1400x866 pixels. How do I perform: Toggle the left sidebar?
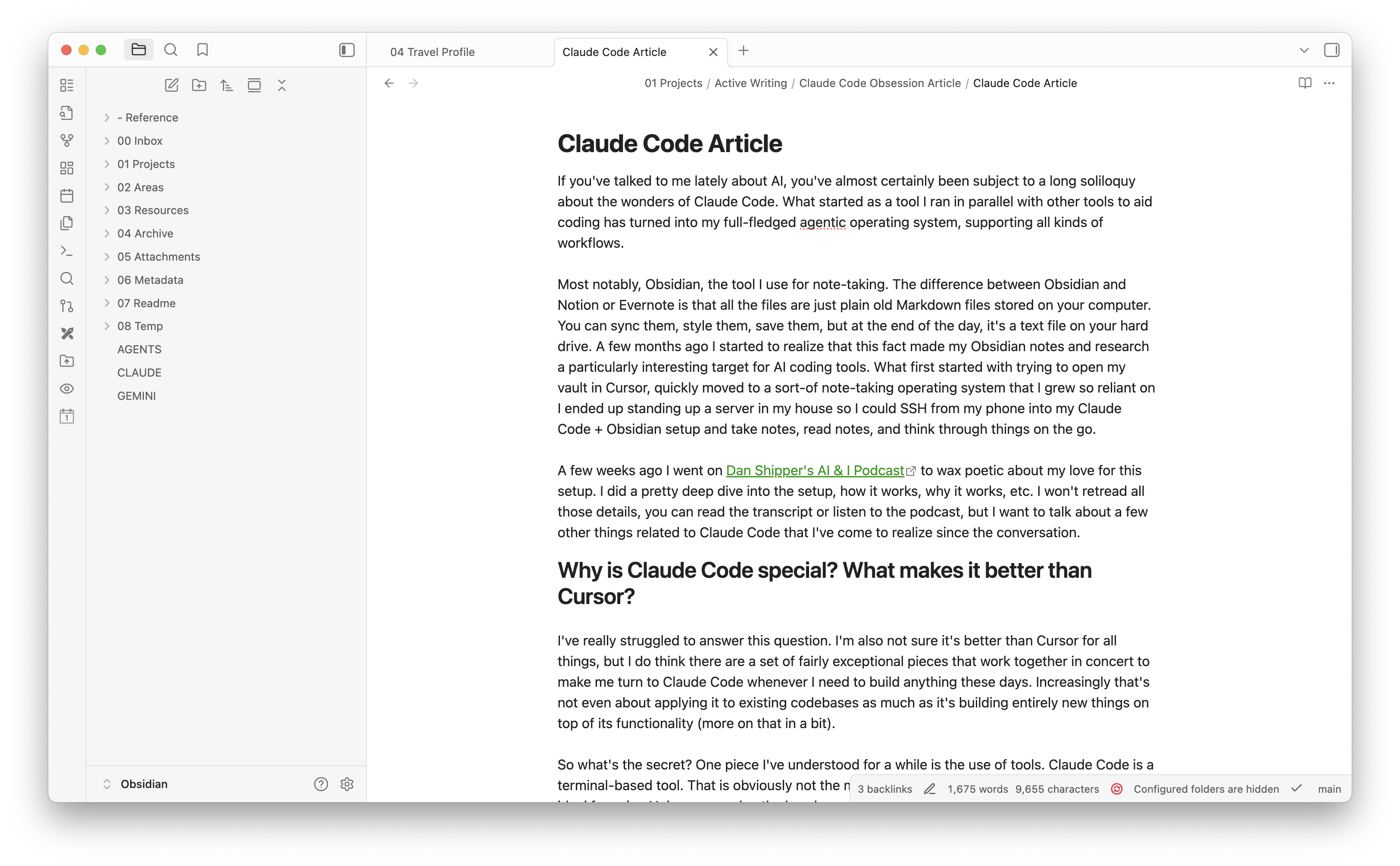tap(347, 50)
